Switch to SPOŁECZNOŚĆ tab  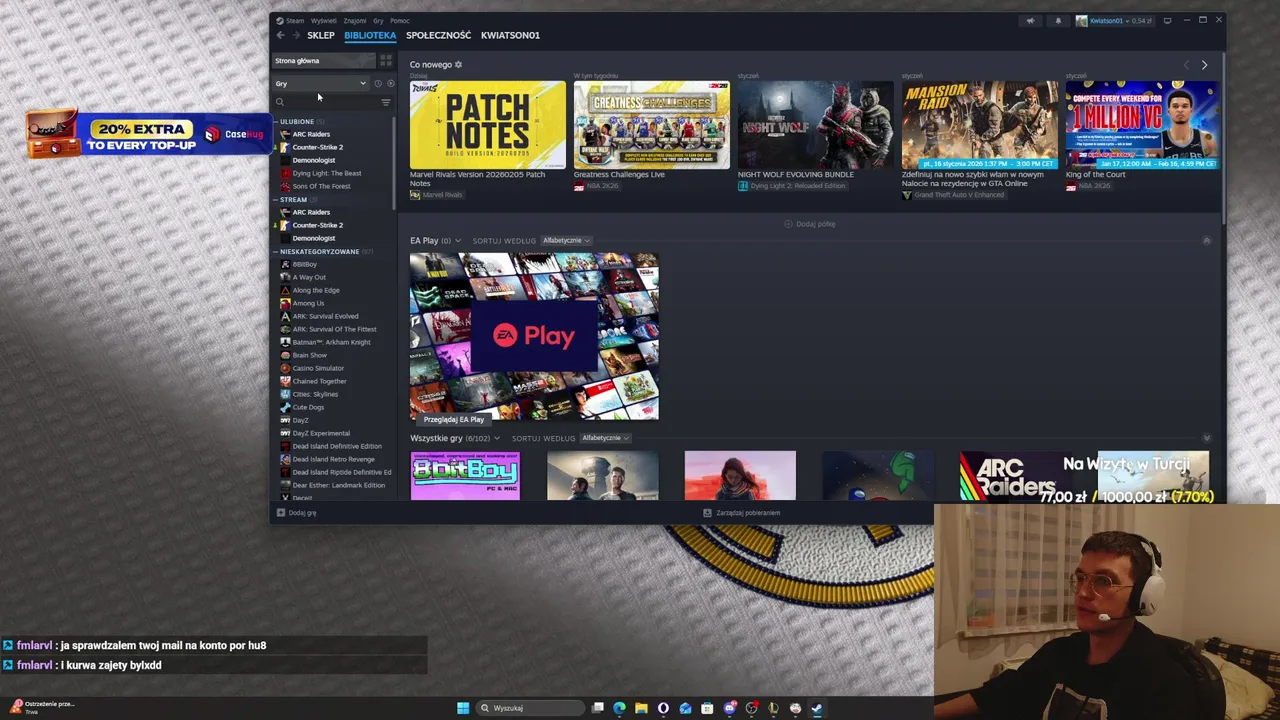(438, 35)
